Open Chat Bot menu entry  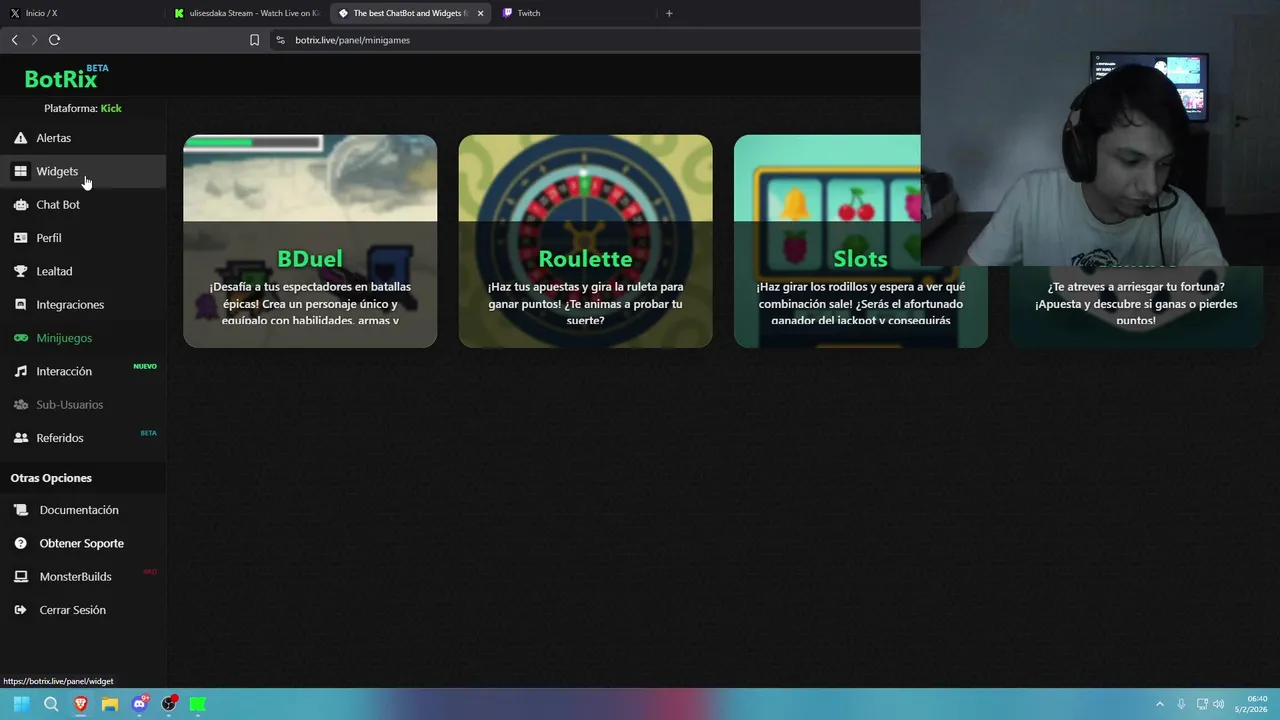tap(58, 205)
